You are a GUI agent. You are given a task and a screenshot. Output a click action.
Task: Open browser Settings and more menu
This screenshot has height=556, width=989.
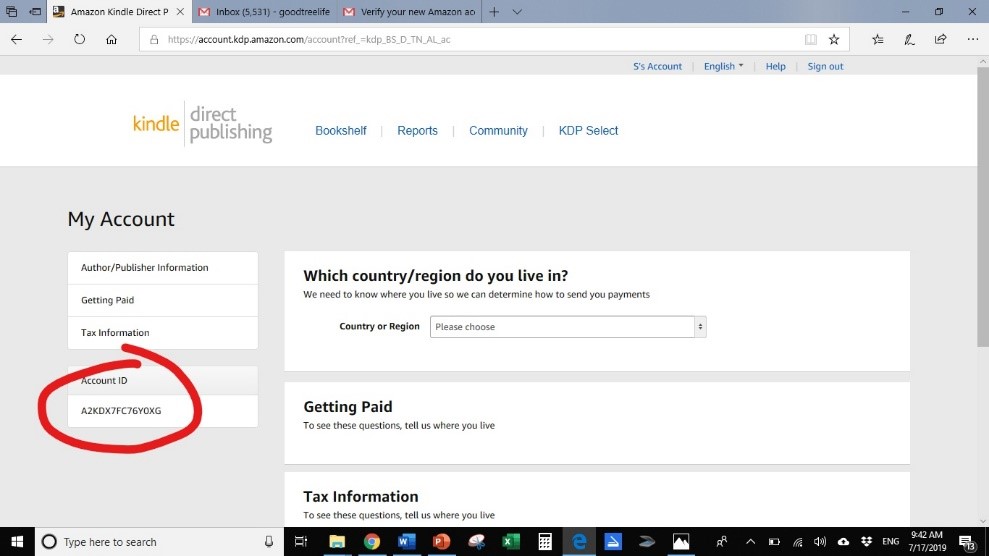pyautogui.click(x=972, y=39)
